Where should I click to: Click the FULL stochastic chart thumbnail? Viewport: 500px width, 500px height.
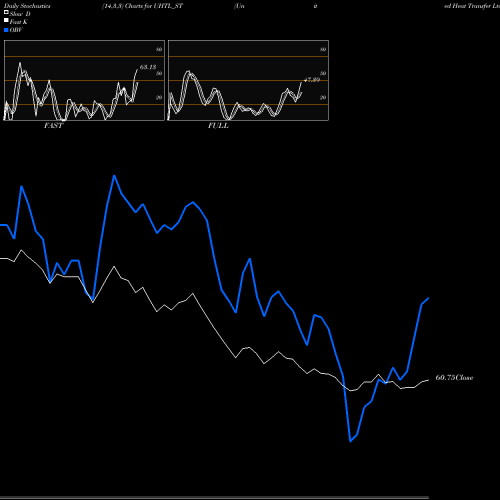click(x=248, y=80)
